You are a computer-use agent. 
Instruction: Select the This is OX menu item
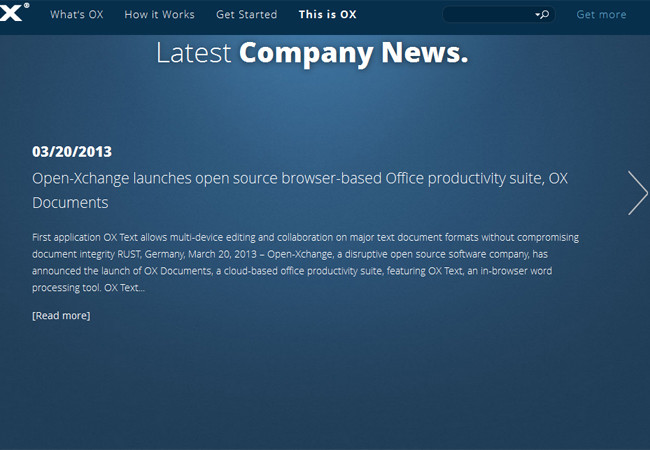327,15
